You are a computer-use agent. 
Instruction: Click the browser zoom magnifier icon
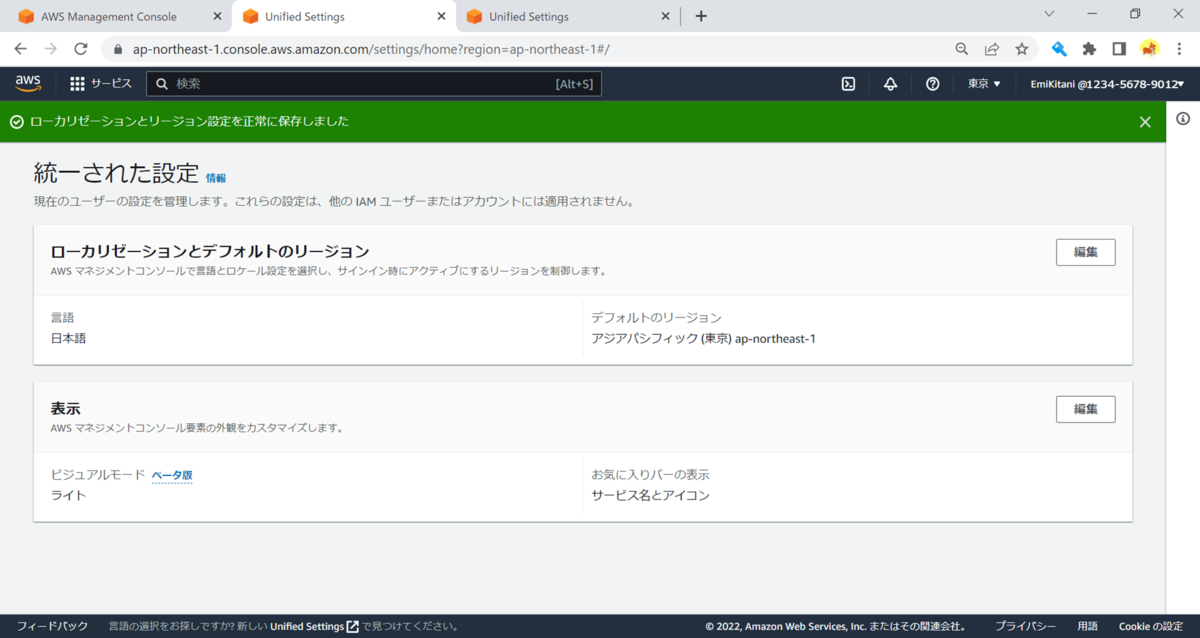962,48
